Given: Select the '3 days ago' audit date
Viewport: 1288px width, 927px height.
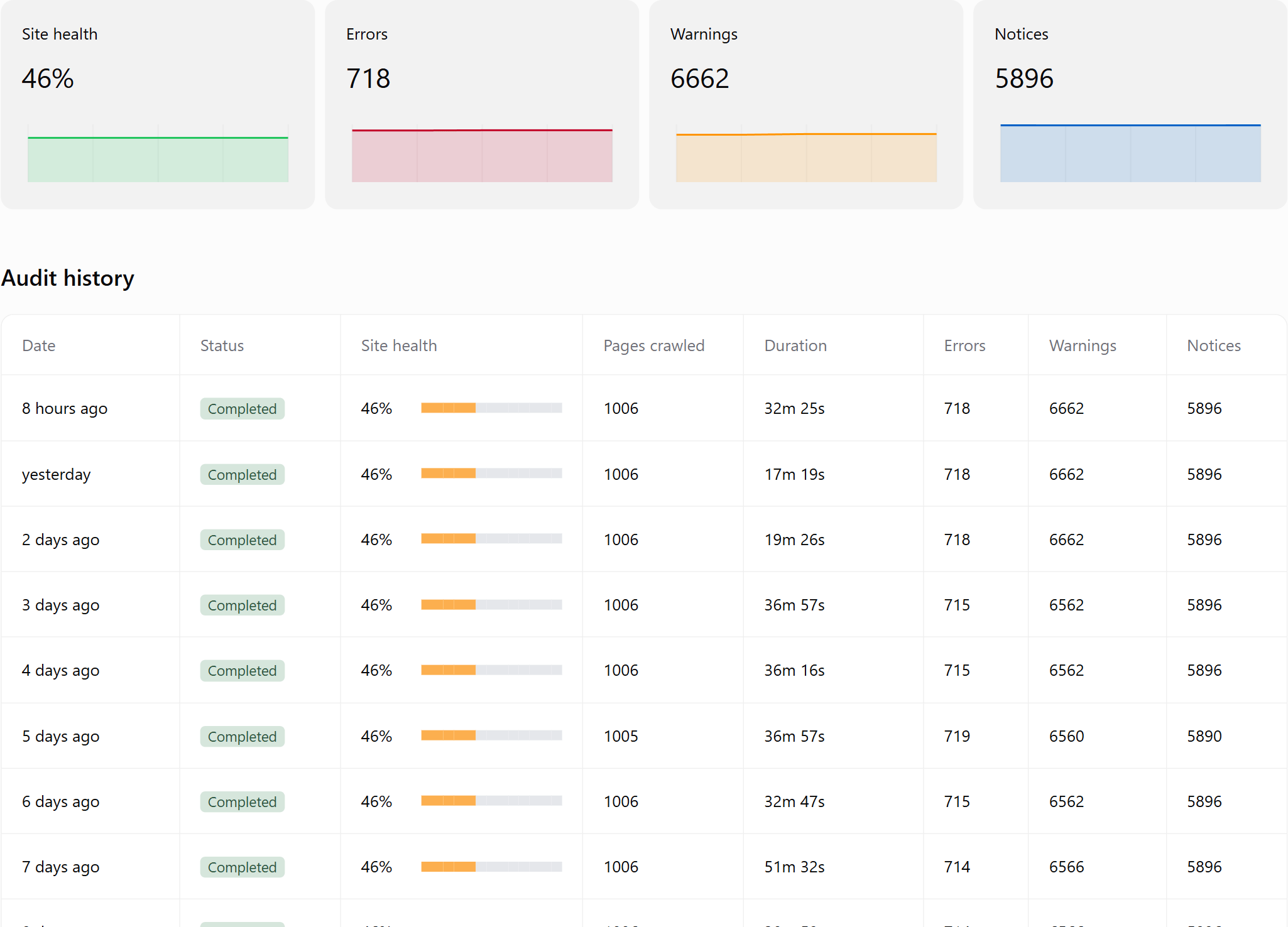Looking at the screenshot, I should pyautogui.click(x=60, y=605).
